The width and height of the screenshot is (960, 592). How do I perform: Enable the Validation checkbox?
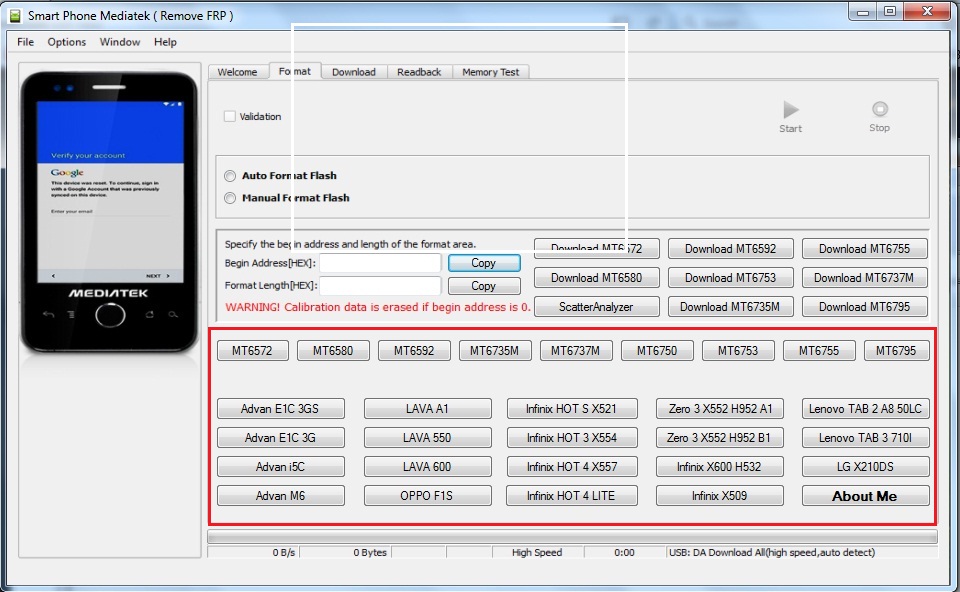pyautogui.click(x=230, y=116)
